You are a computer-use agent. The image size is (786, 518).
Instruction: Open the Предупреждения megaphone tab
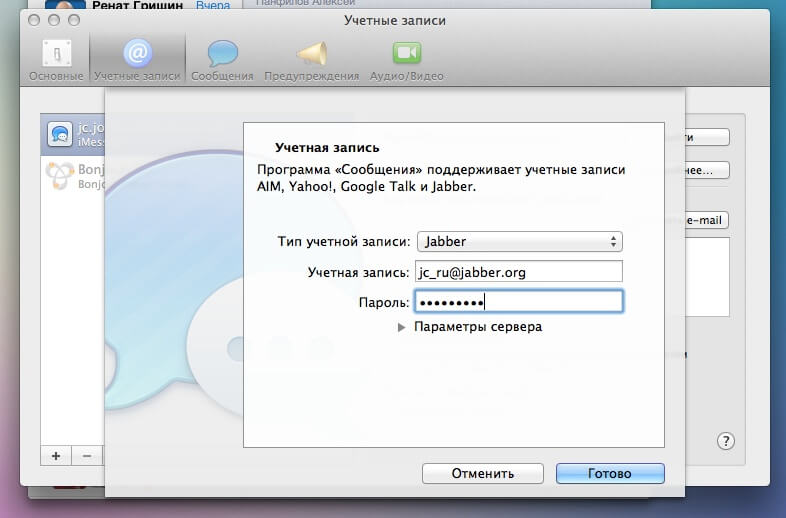pos(311,60)
